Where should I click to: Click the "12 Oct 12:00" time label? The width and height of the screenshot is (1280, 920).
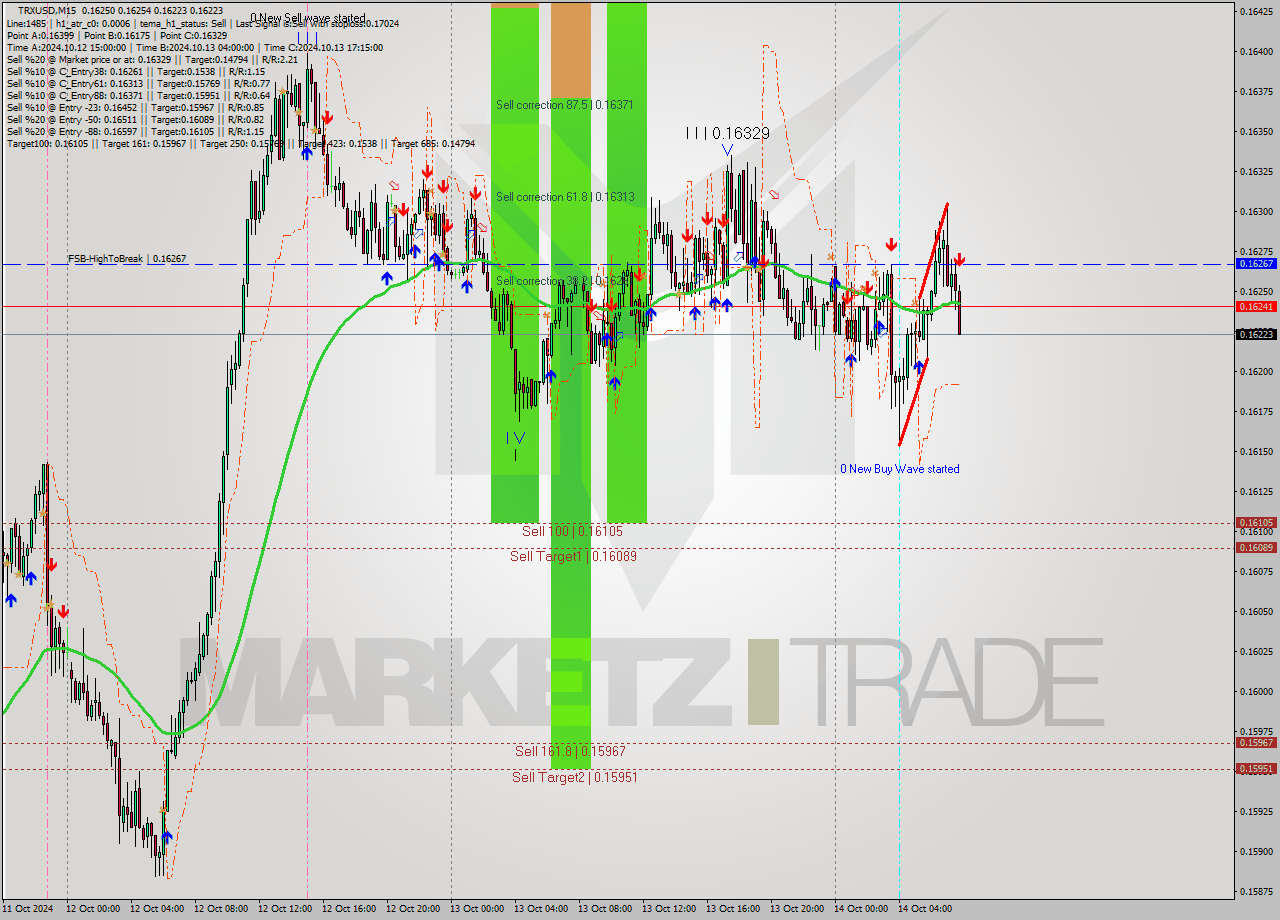click(285, 909)
